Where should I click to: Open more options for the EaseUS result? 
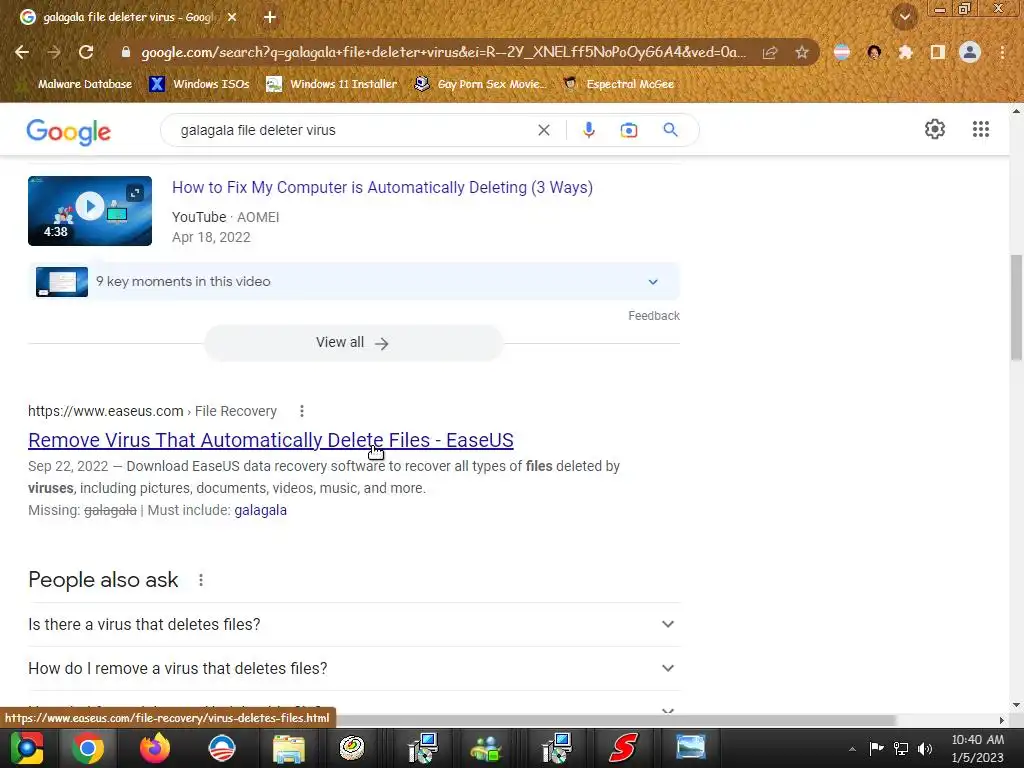coord(302,411)
